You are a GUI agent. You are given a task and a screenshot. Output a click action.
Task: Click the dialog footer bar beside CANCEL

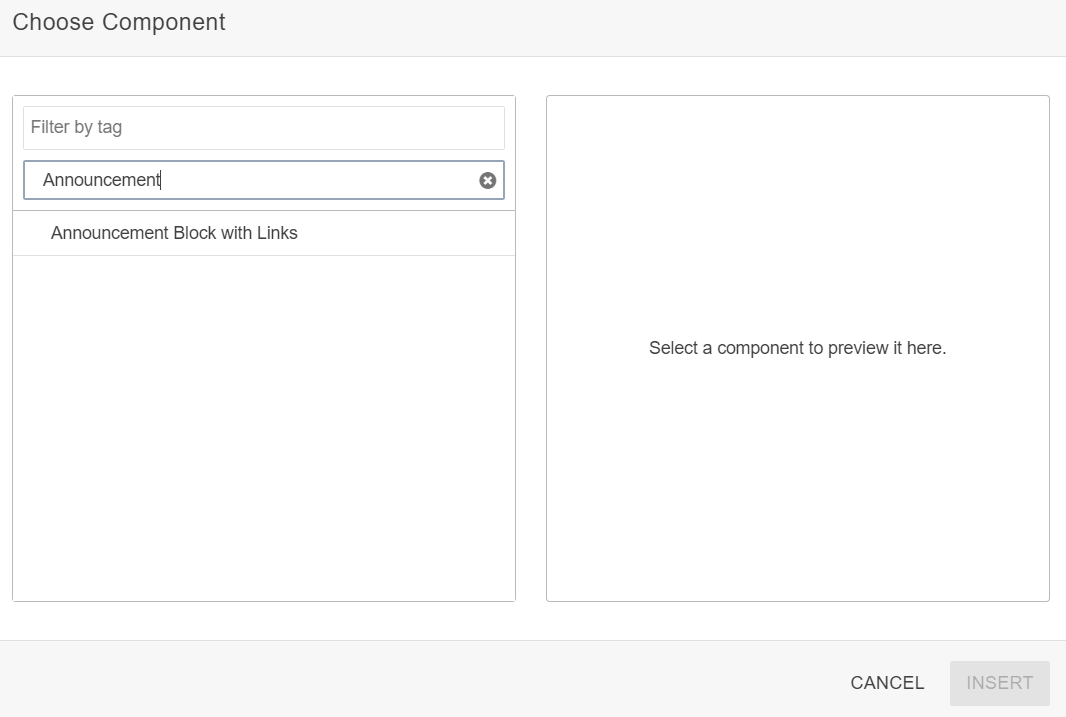click(408, 679)
